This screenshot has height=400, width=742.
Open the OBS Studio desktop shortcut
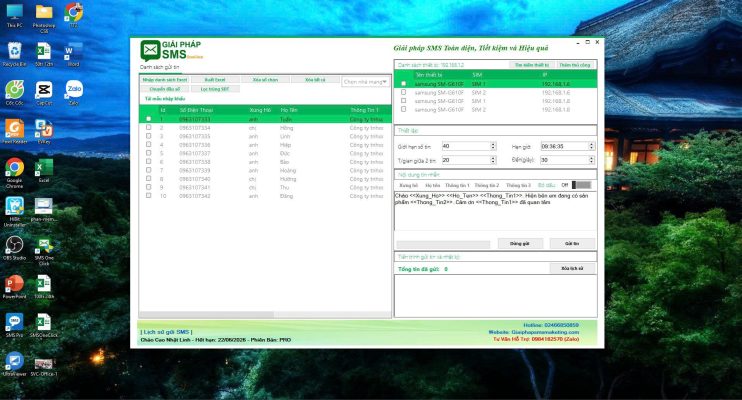[x=14, y=244]
